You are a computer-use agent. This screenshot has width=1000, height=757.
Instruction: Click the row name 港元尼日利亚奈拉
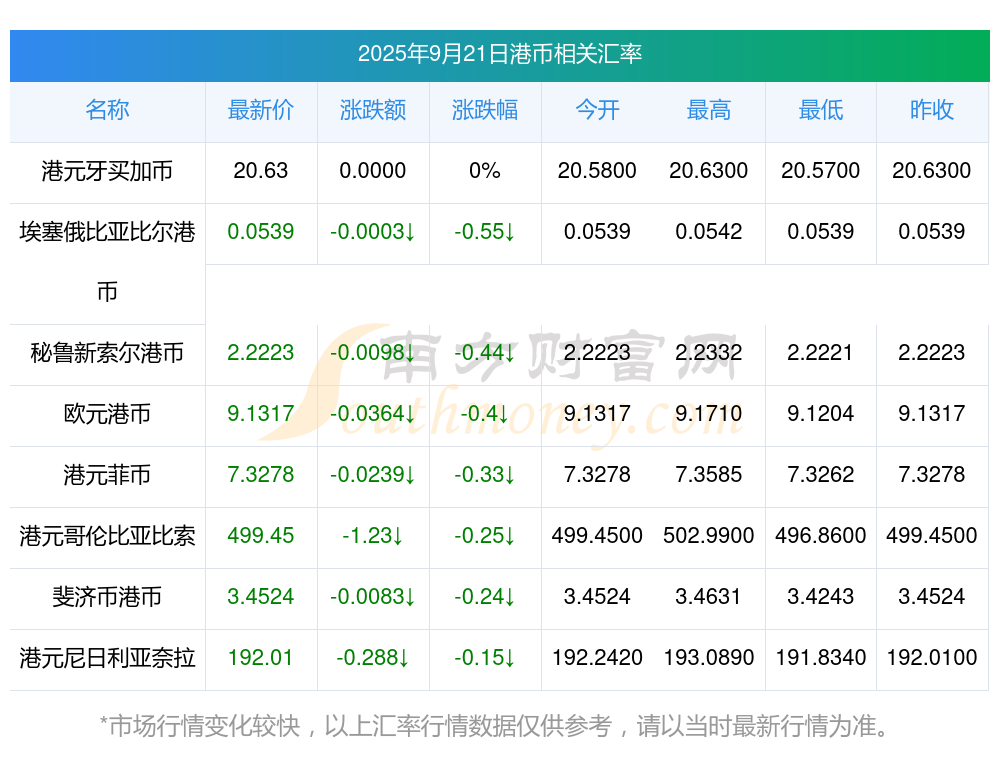107,658
